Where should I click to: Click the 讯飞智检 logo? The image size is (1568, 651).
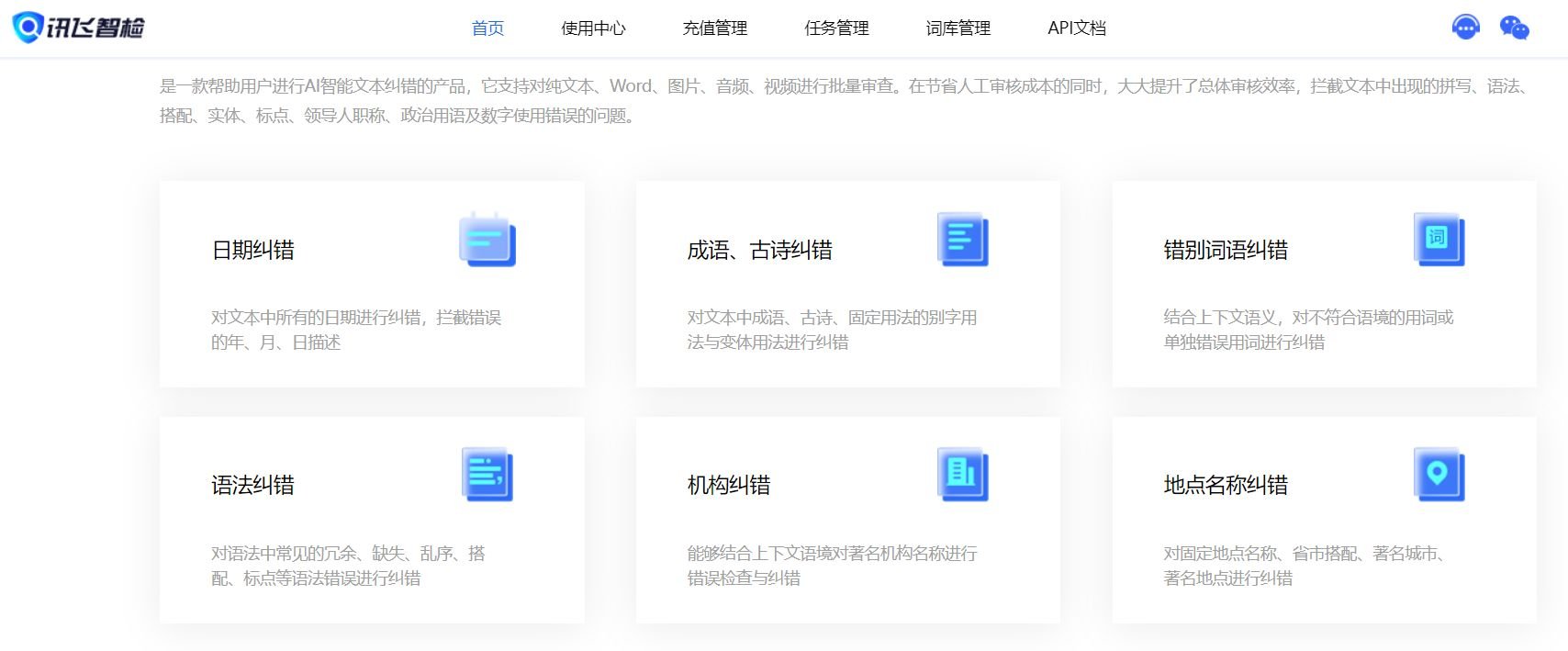coord(79,28)
